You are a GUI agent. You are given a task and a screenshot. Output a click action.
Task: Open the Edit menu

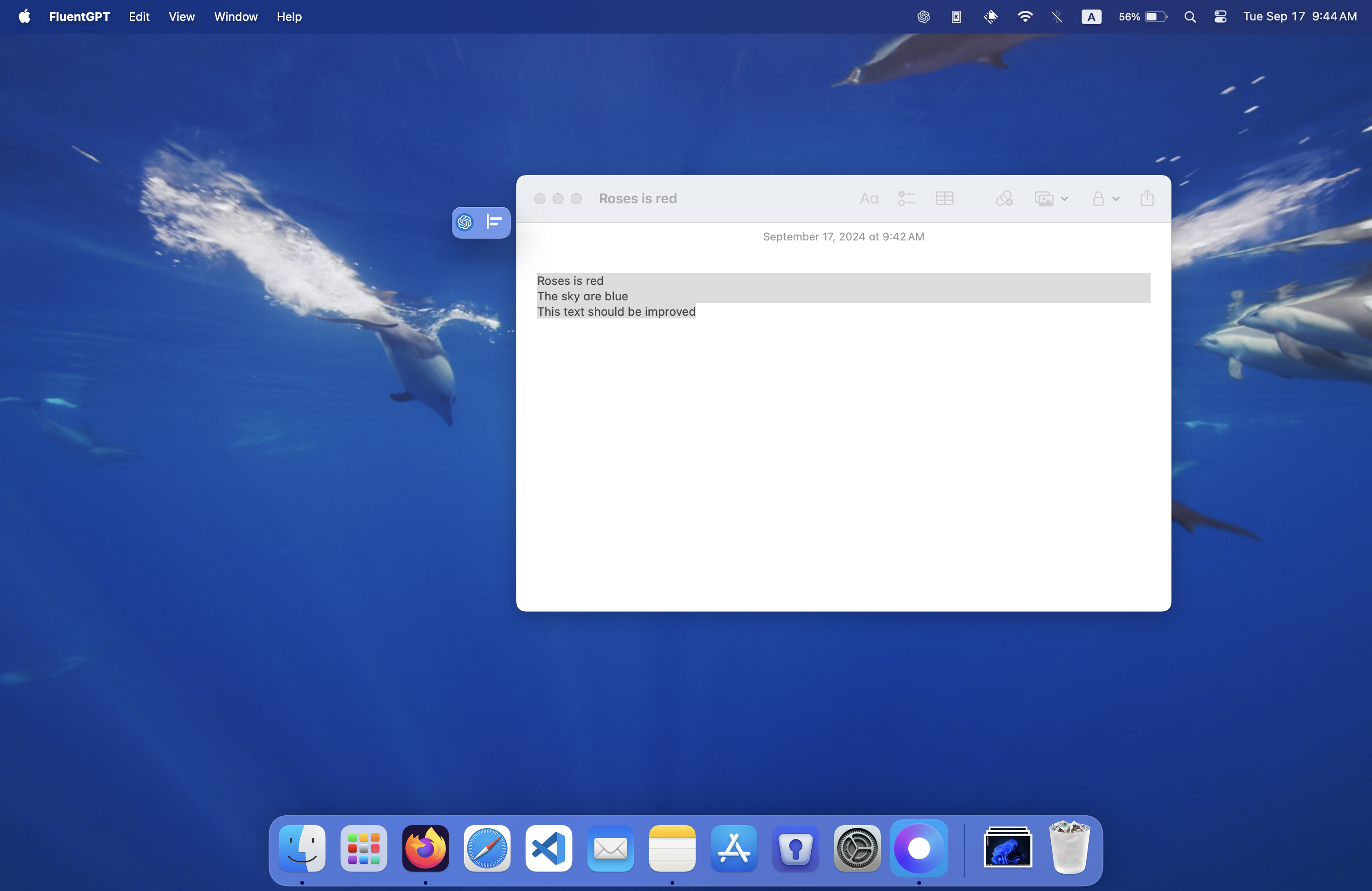(139, 17)
